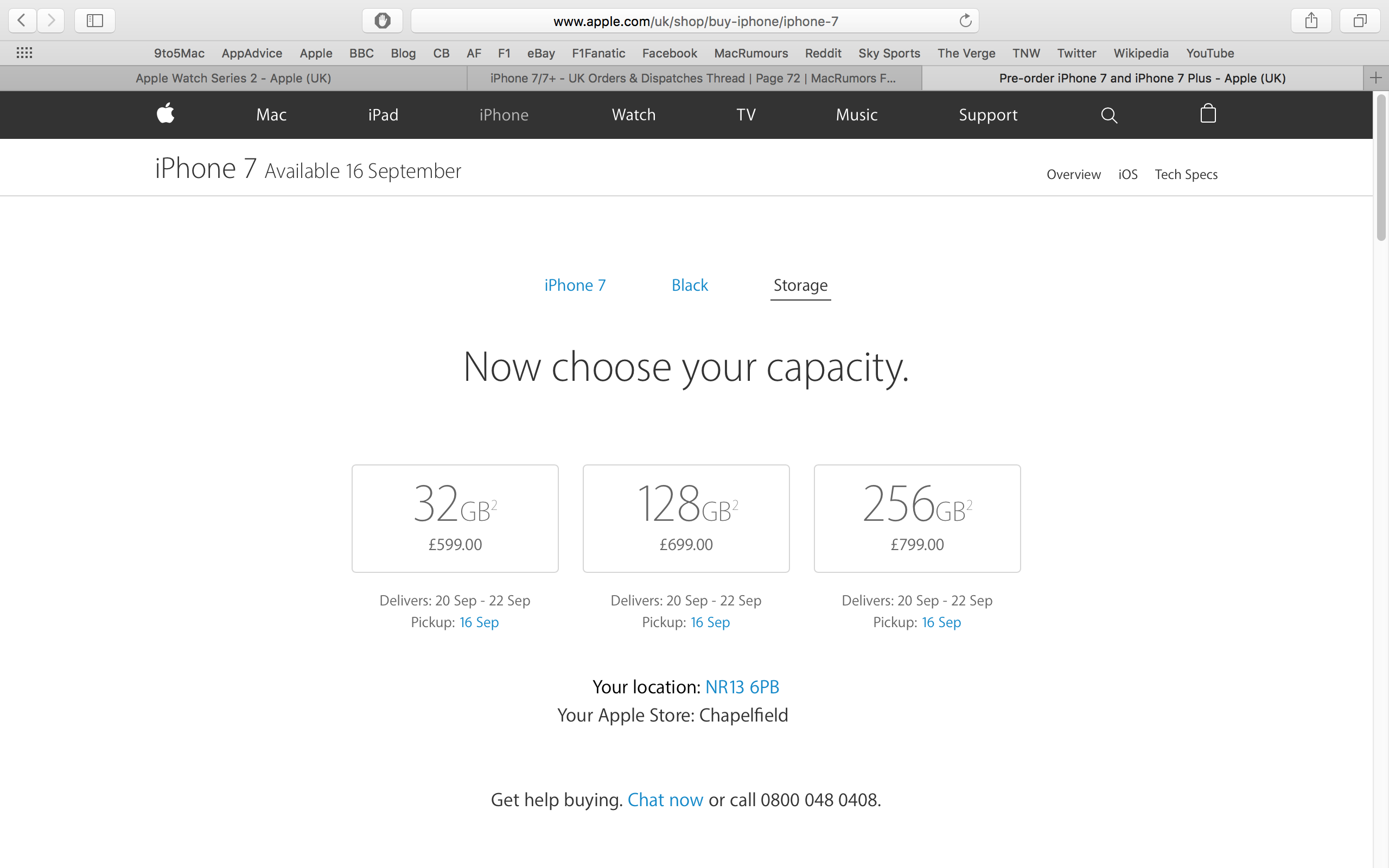Add a new tab with plus button
1389x868 pixels.
[1376, 78]
